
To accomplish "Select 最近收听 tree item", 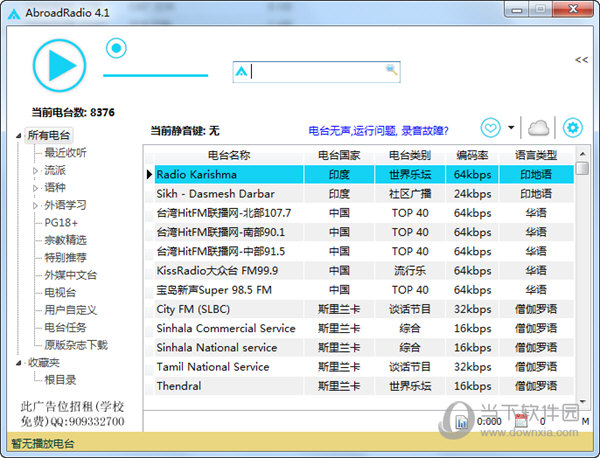I will [65, 153].
